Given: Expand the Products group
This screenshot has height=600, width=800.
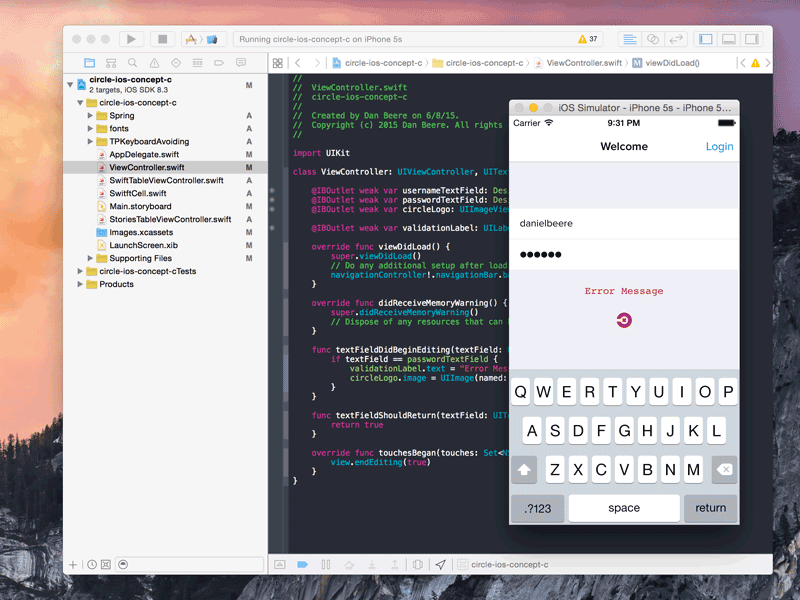Looking at the screenshot, I should coord(81,283).
